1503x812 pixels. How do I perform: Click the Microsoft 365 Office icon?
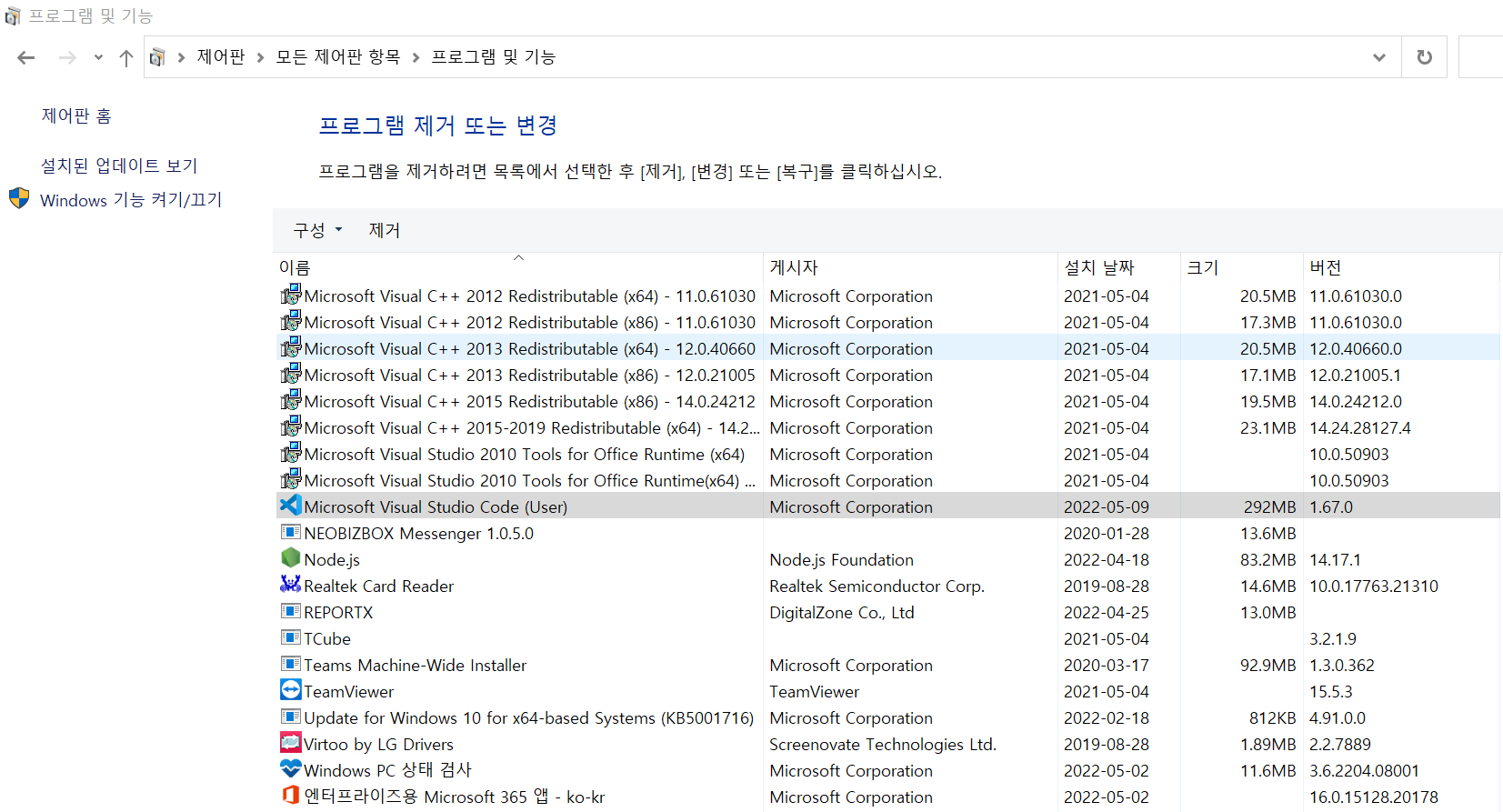tap(291, 795)
